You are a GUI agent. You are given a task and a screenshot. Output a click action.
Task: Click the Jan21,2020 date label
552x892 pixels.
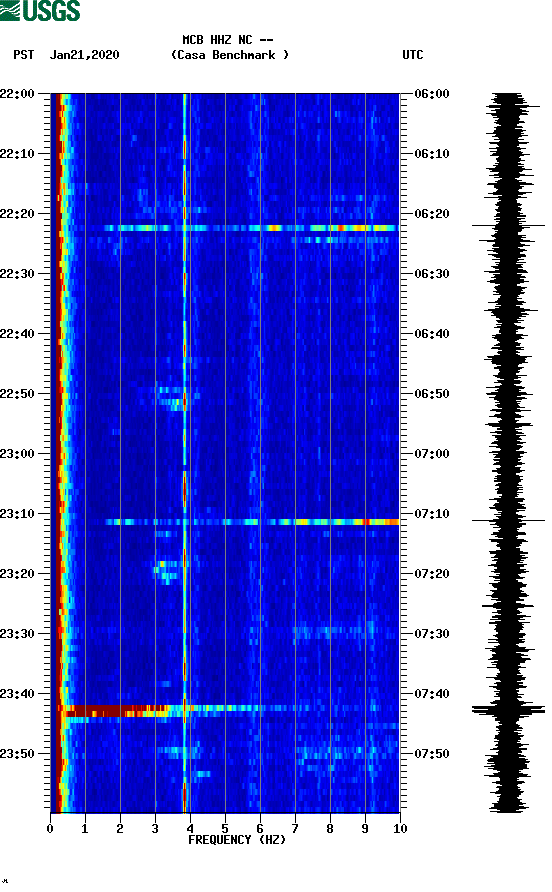coord(84,55)
